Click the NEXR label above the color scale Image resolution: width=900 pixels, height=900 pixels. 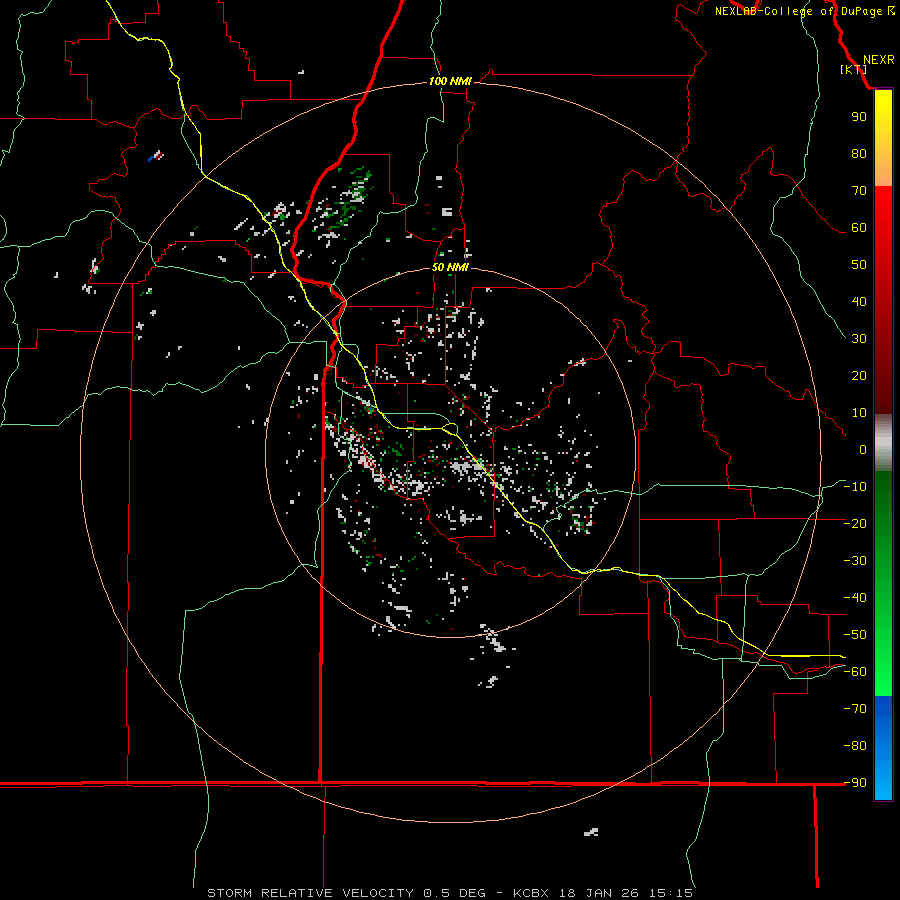pyautogui.click(x=879, y=60)
